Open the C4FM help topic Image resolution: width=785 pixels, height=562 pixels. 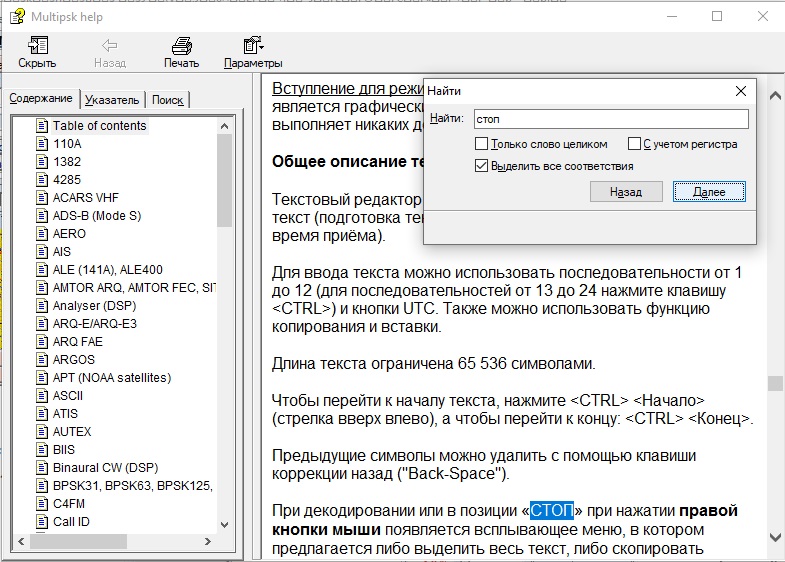pos(69,504)
